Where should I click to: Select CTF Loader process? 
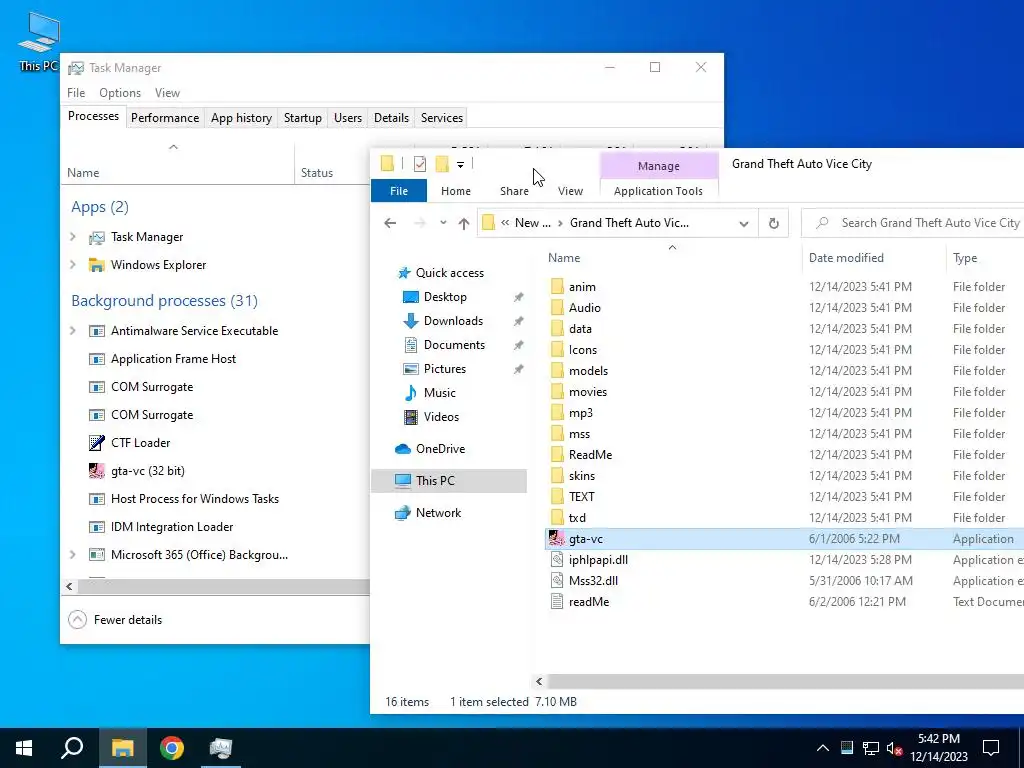[x=140, y=443]
